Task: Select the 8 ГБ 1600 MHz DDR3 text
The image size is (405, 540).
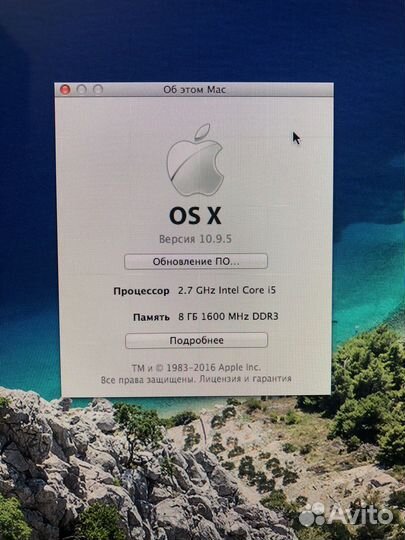Action: tap(228, 316)
